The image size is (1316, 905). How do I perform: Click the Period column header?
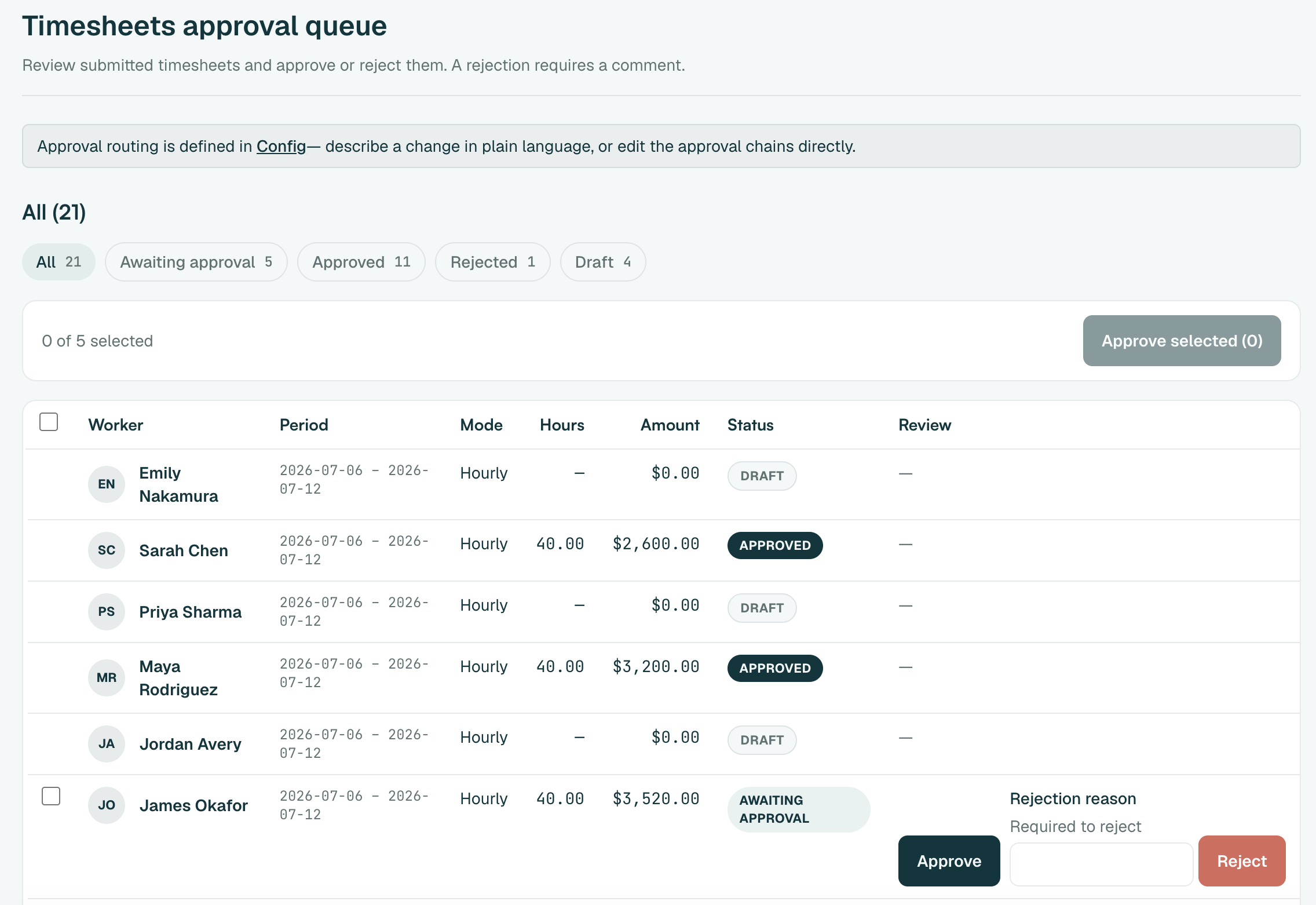click(304, 425)
